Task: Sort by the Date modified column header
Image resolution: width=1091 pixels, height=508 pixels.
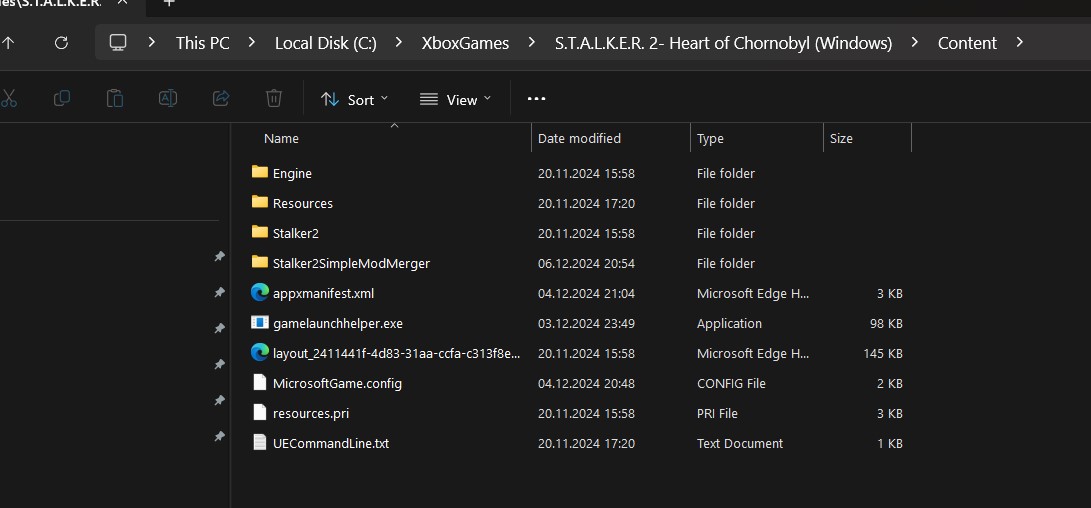Action: (579, 138)
